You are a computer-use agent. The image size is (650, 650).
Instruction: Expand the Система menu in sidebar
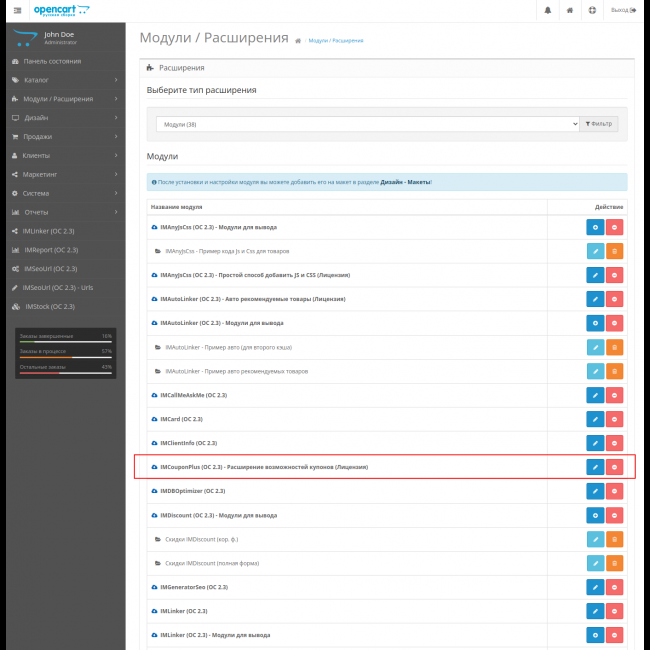pyautogui.click(x=62, y=193)
